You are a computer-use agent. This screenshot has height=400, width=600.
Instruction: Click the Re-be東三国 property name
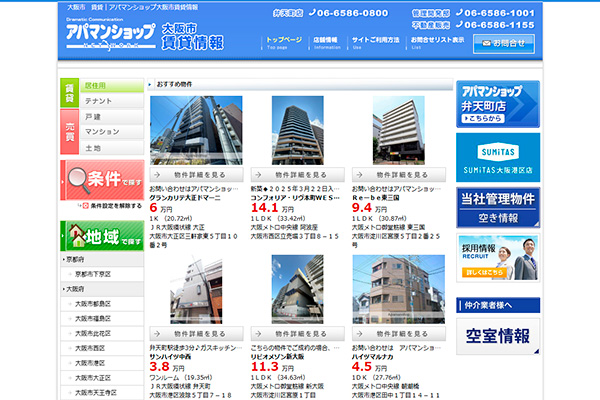pos(375,198)
